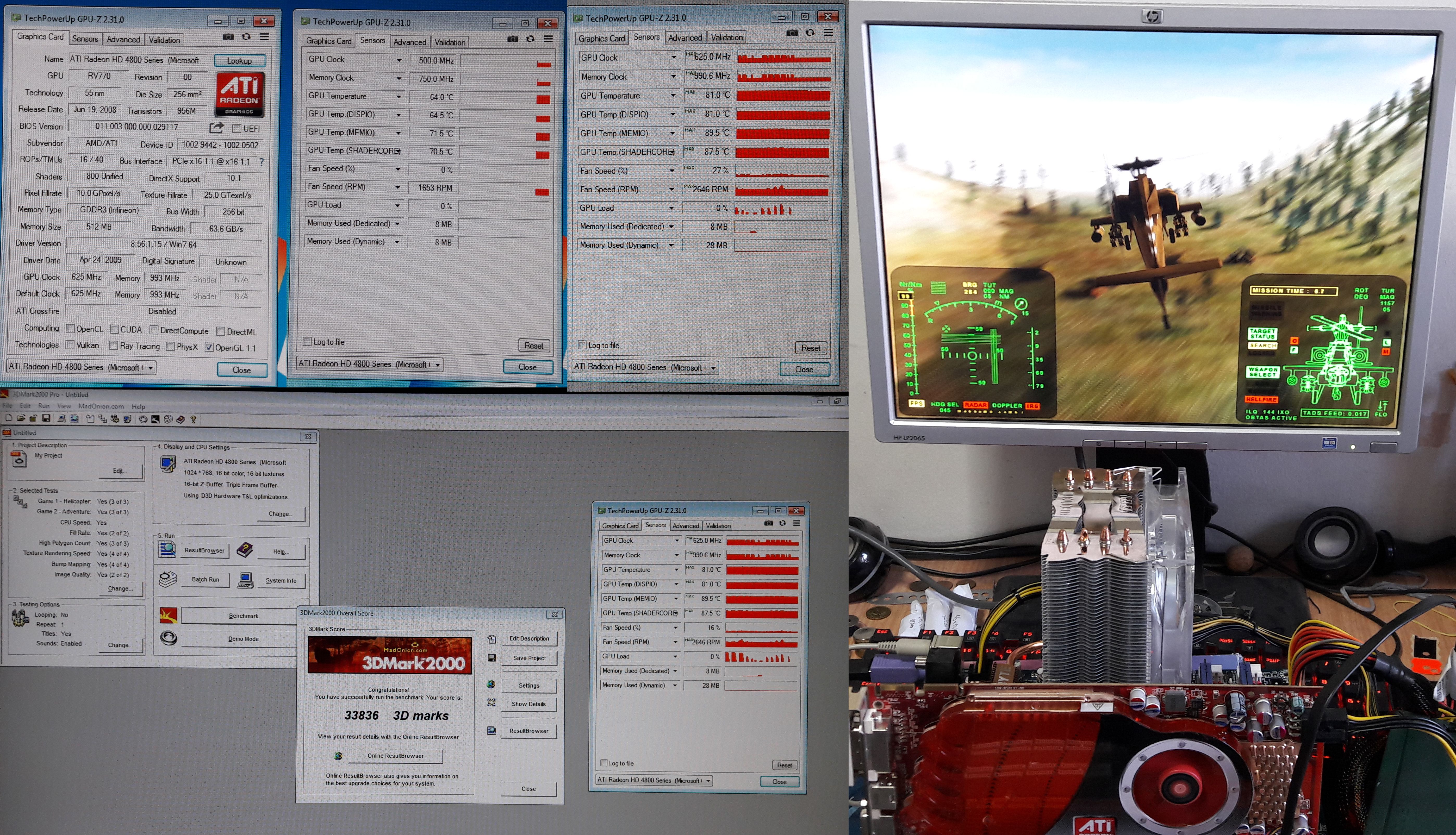Click the screenshot camera icon in the Graphics Card GPU-Z window
This screenshot has height=835, width=1456.
[x=228, y=37]
